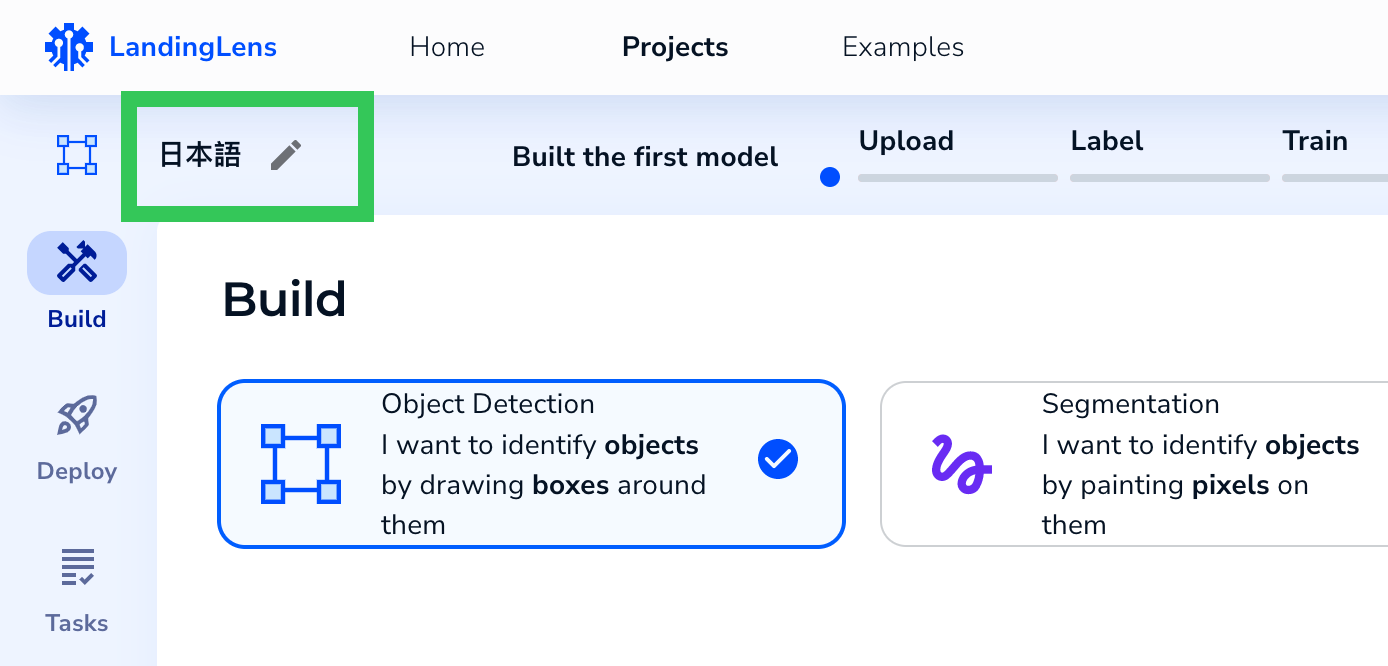Click the blue checkmark on Object Detection
Screen dimensions: 1388x666
pos(778,459)
